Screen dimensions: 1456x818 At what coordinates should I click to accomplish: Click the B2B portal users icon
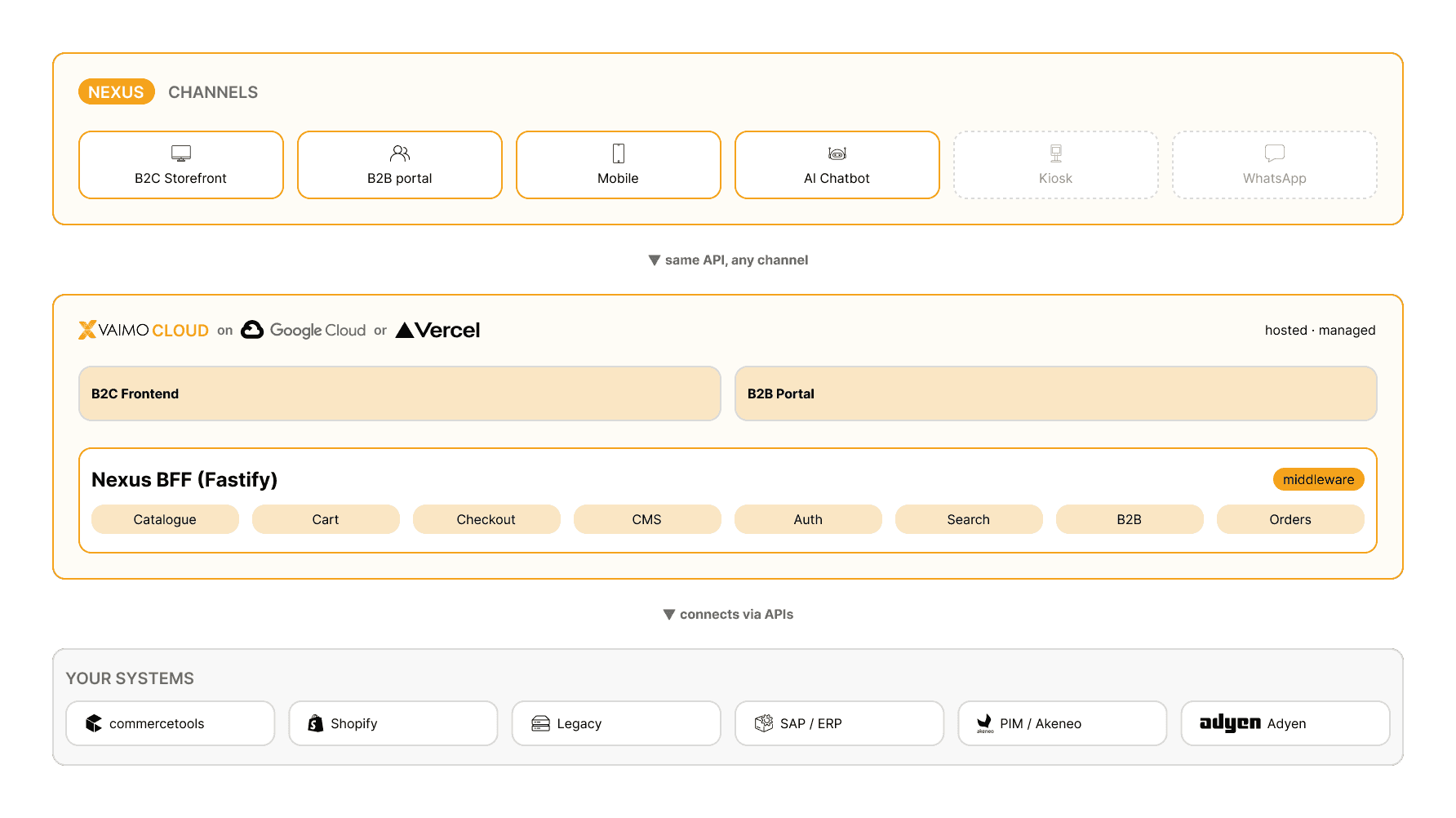(400, 153)
